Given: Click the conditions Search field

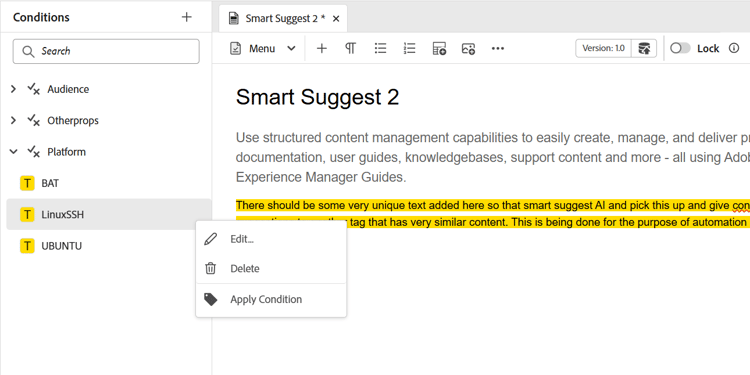Looking at the screenshot, I should pos(106,51).
